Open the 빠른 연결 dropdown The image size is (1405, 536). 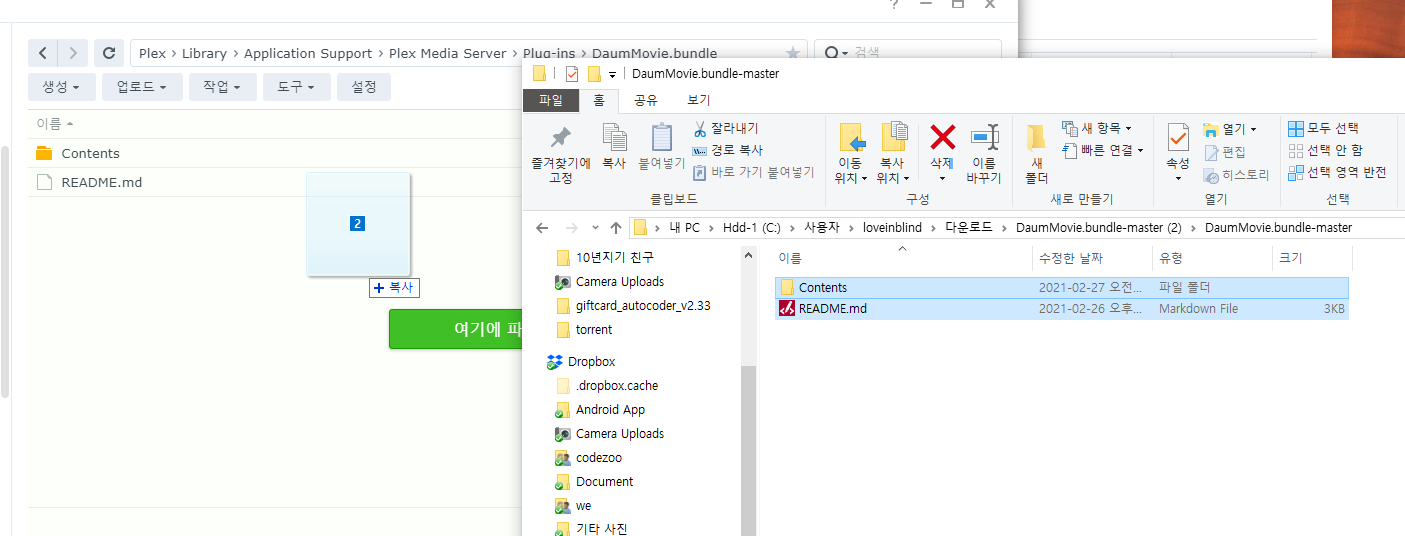pyautogui.click(x=1103, y=150)
